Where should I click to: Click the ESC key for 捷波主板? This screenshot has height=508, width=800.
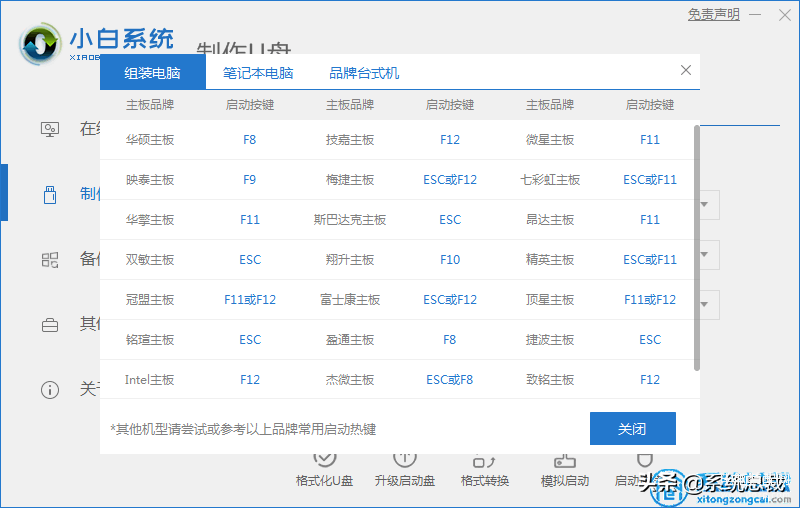pos(650,340)
